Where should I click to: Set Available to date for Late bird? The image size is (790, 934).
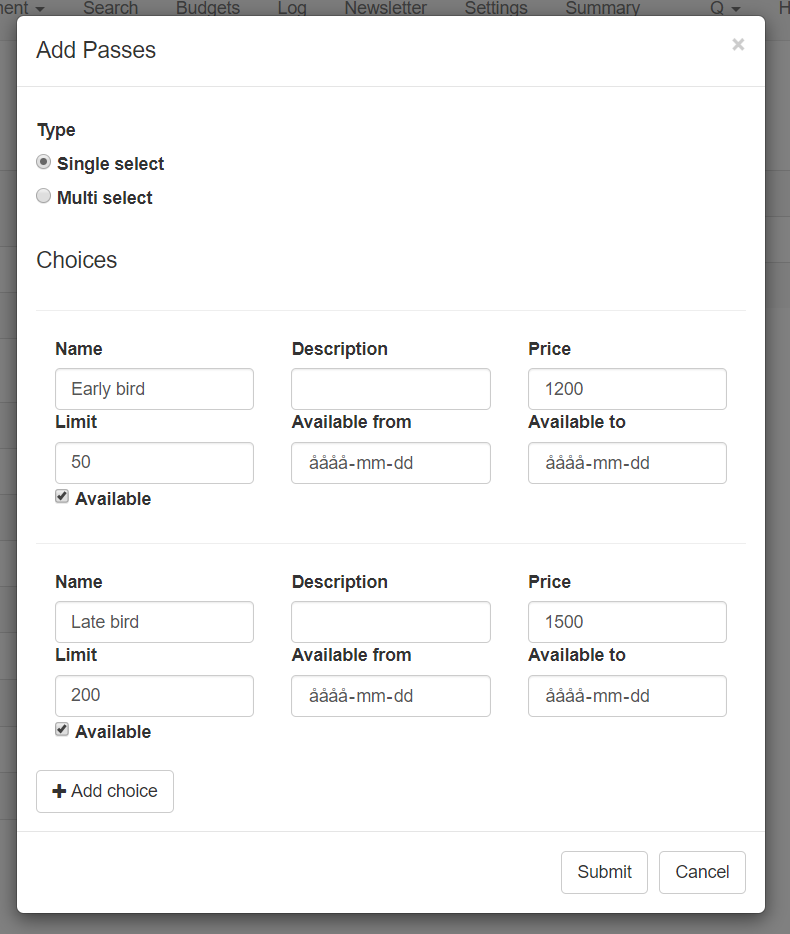pyautogui.click(x=627, y=696)
